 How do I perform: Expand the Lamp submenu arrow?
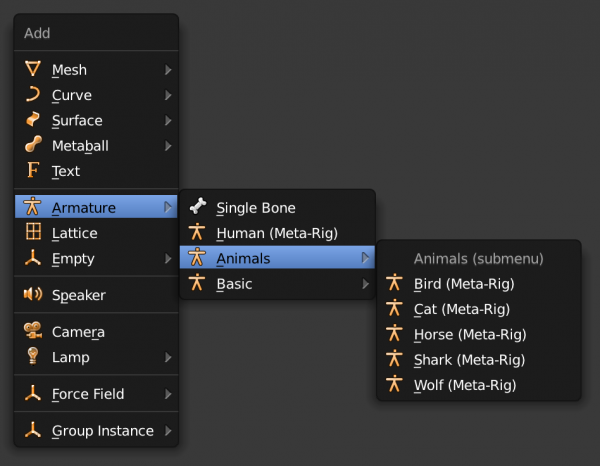click(x=168, y=357)
